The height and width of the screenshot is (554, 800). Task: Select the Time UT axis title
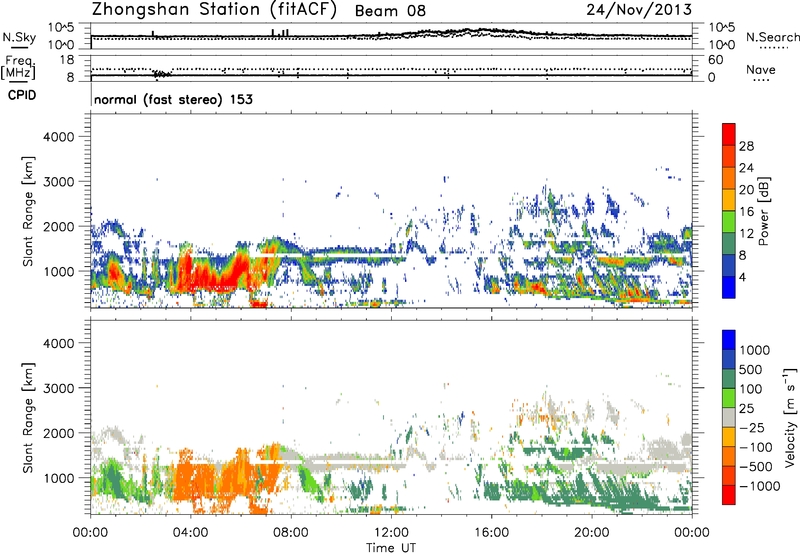(391, 548)
